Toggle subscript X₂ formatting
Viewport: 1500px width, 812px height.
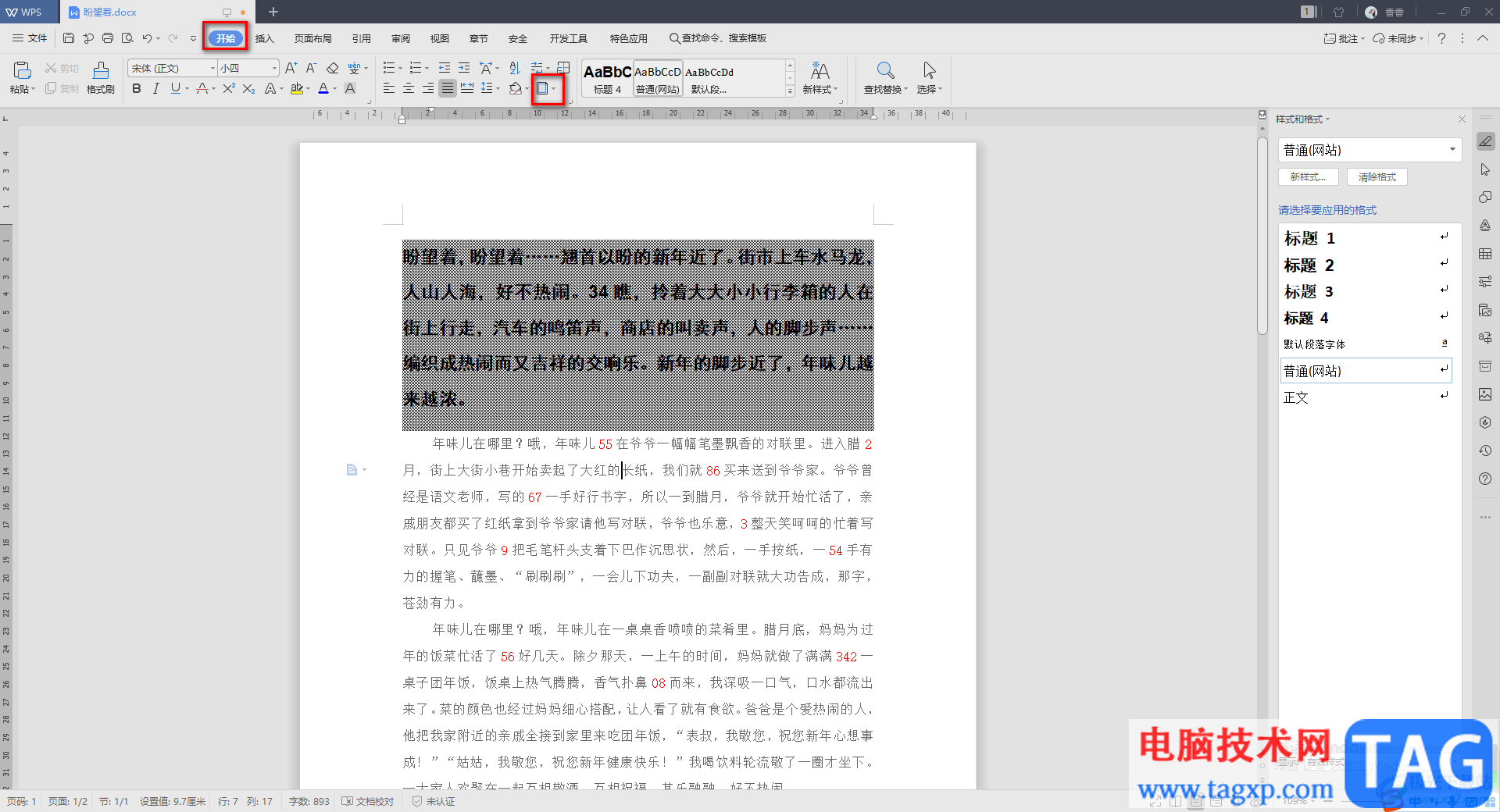tap(248, 89)
